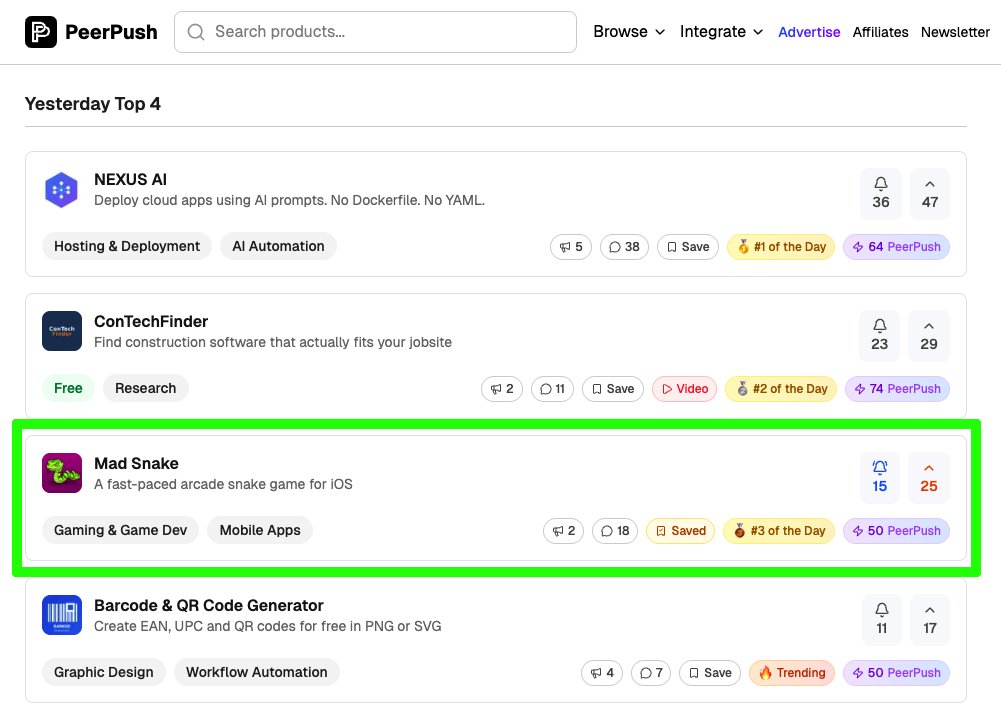Select the Free tag on ConTechFinder

click(68, 388)
